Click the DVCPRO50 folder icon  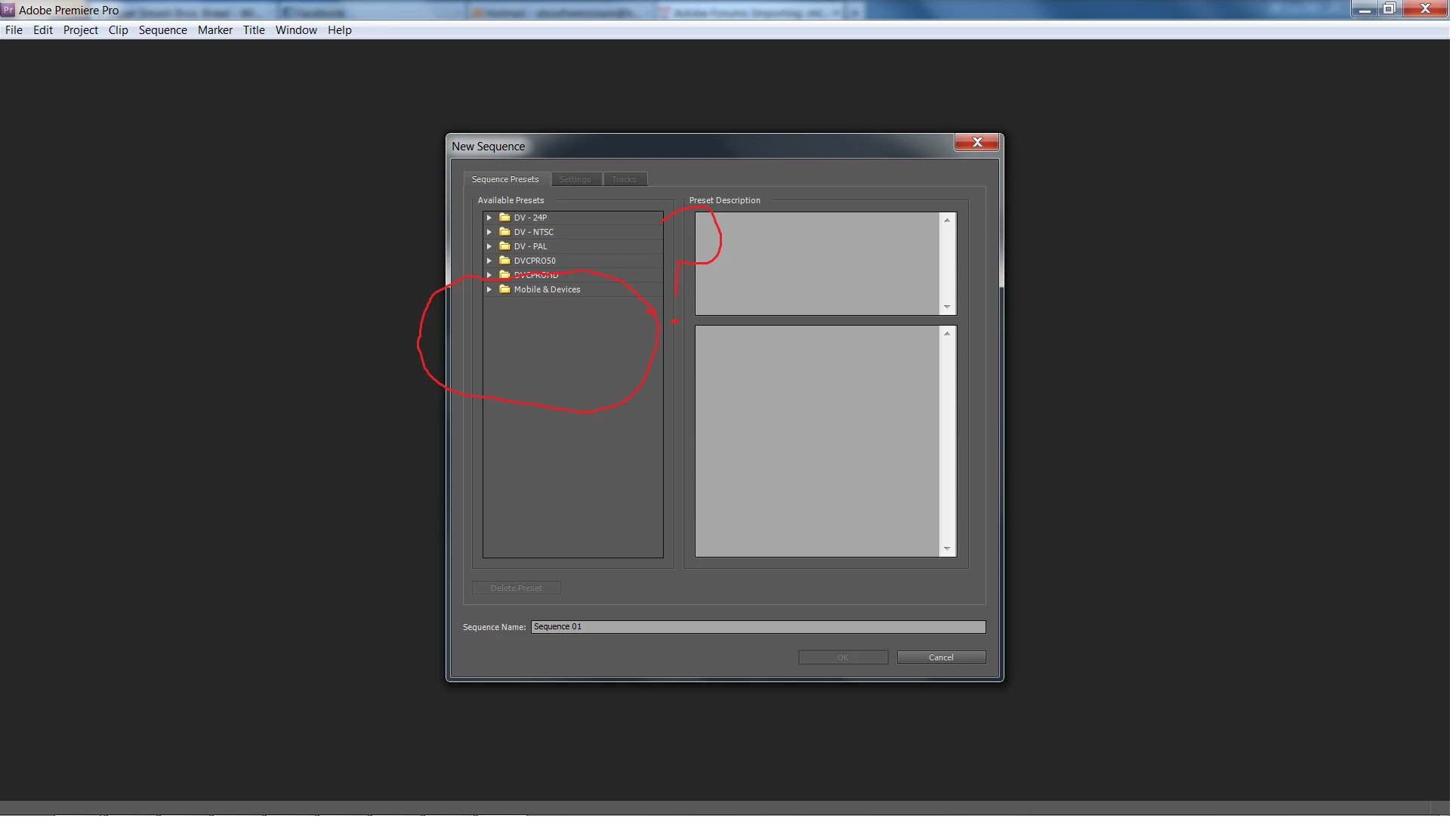(x=504, y=261)
